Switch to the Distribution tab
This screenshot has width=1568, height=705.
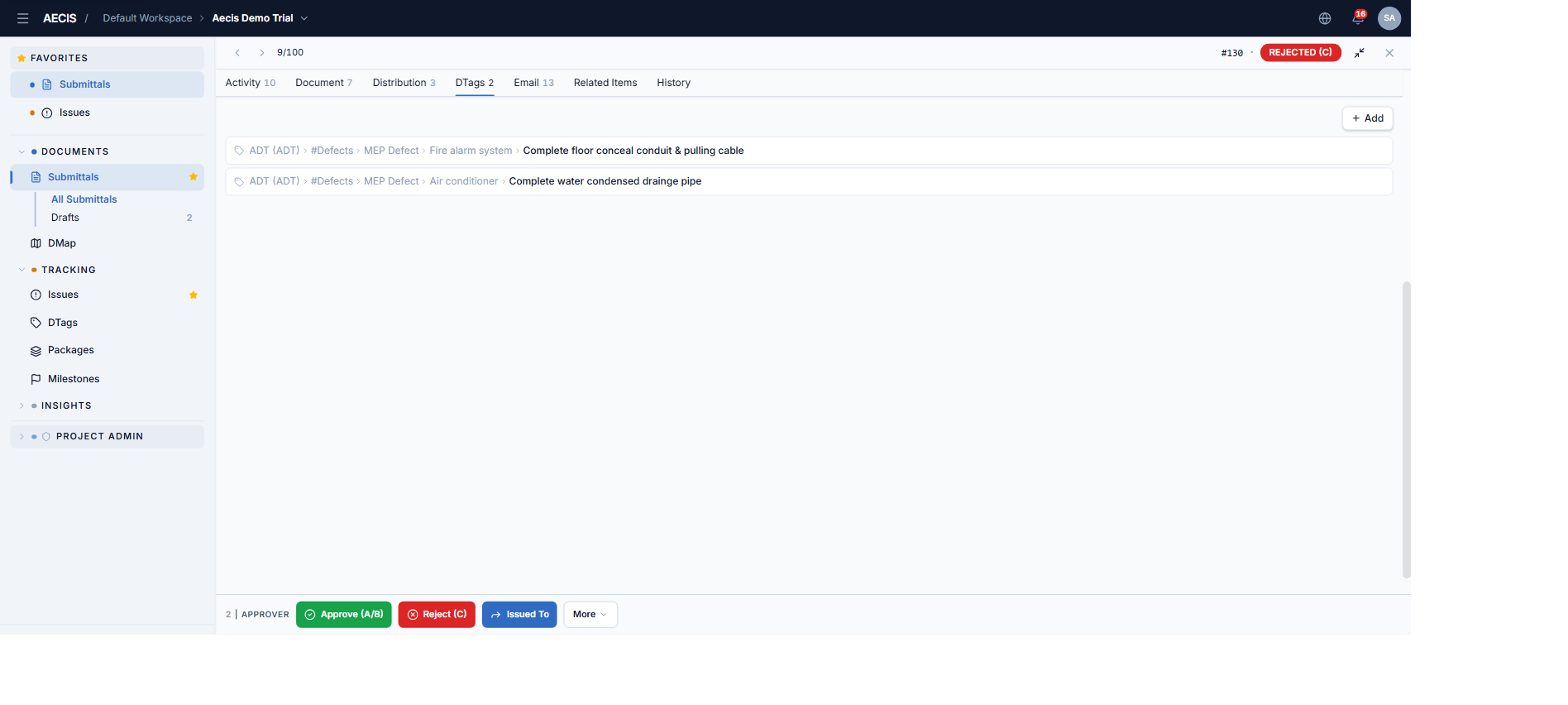coord(404,83)
